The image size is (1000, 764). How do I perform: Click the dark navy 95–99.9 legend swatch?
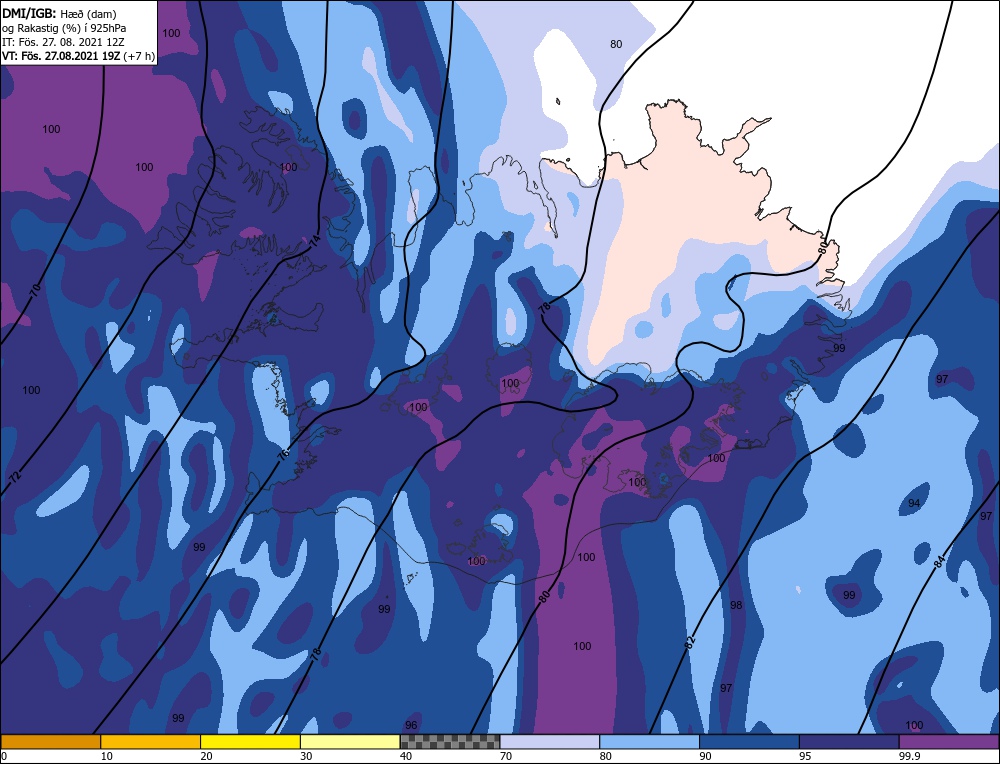click(x=849, y=742)
